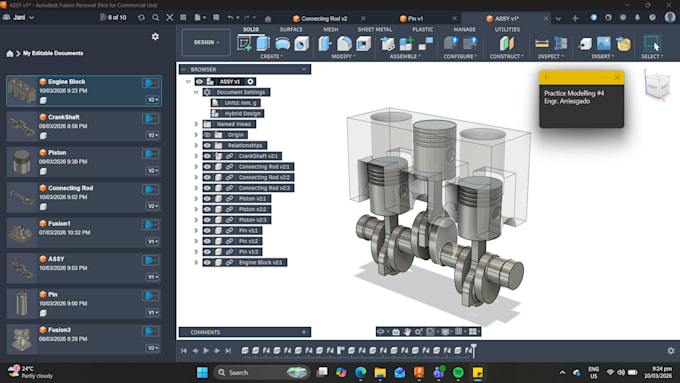The height and width of the screenshot is (383, 680).
Task: Switch to the SHEET METAL tab
Action: (375, 29)
